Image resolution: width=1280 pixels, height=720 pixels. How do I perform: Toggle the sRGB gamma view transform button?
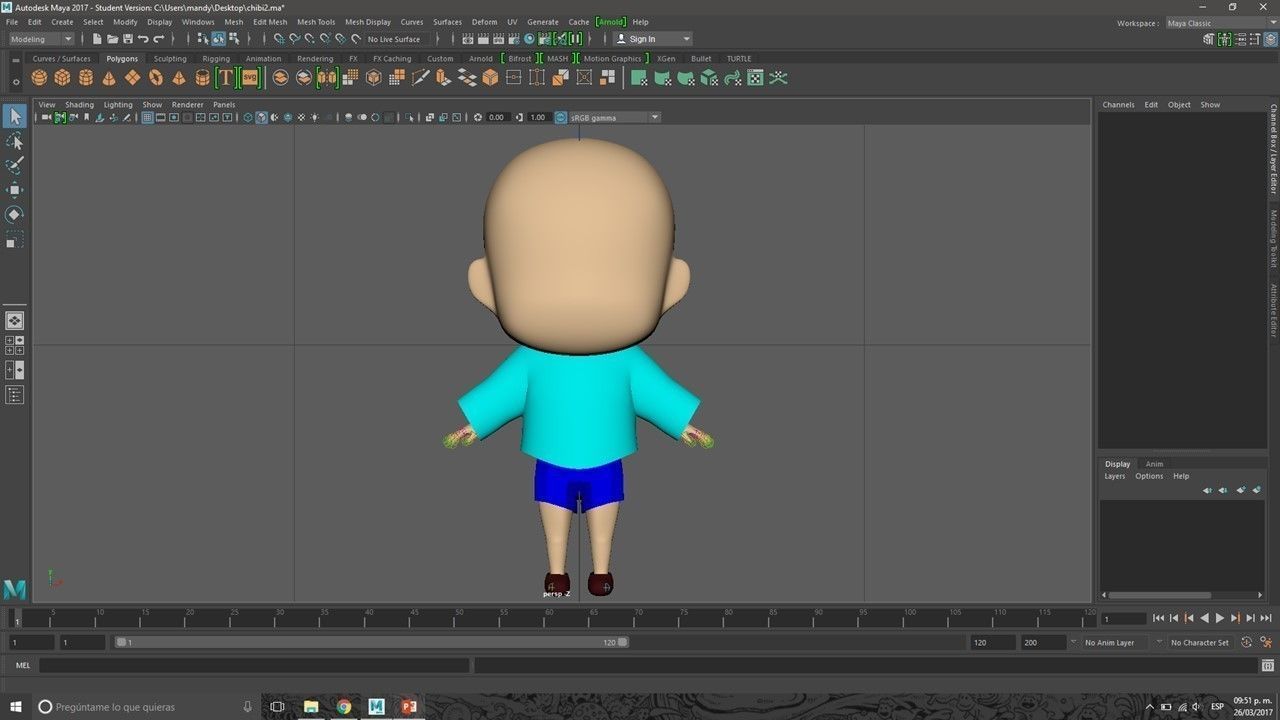(x=560, y=117)
